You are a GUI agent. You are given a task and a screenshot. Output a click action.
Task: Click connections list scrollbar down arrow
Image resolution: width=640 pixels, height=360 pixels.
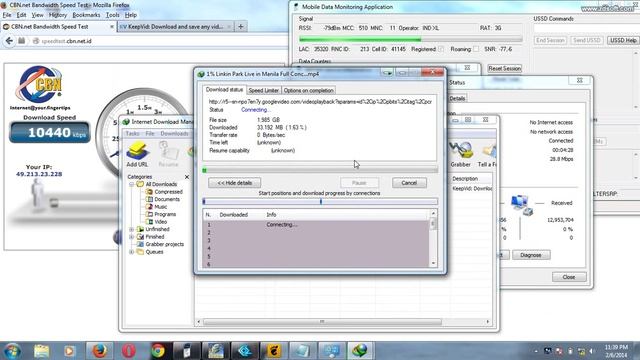tap(433, 263)
